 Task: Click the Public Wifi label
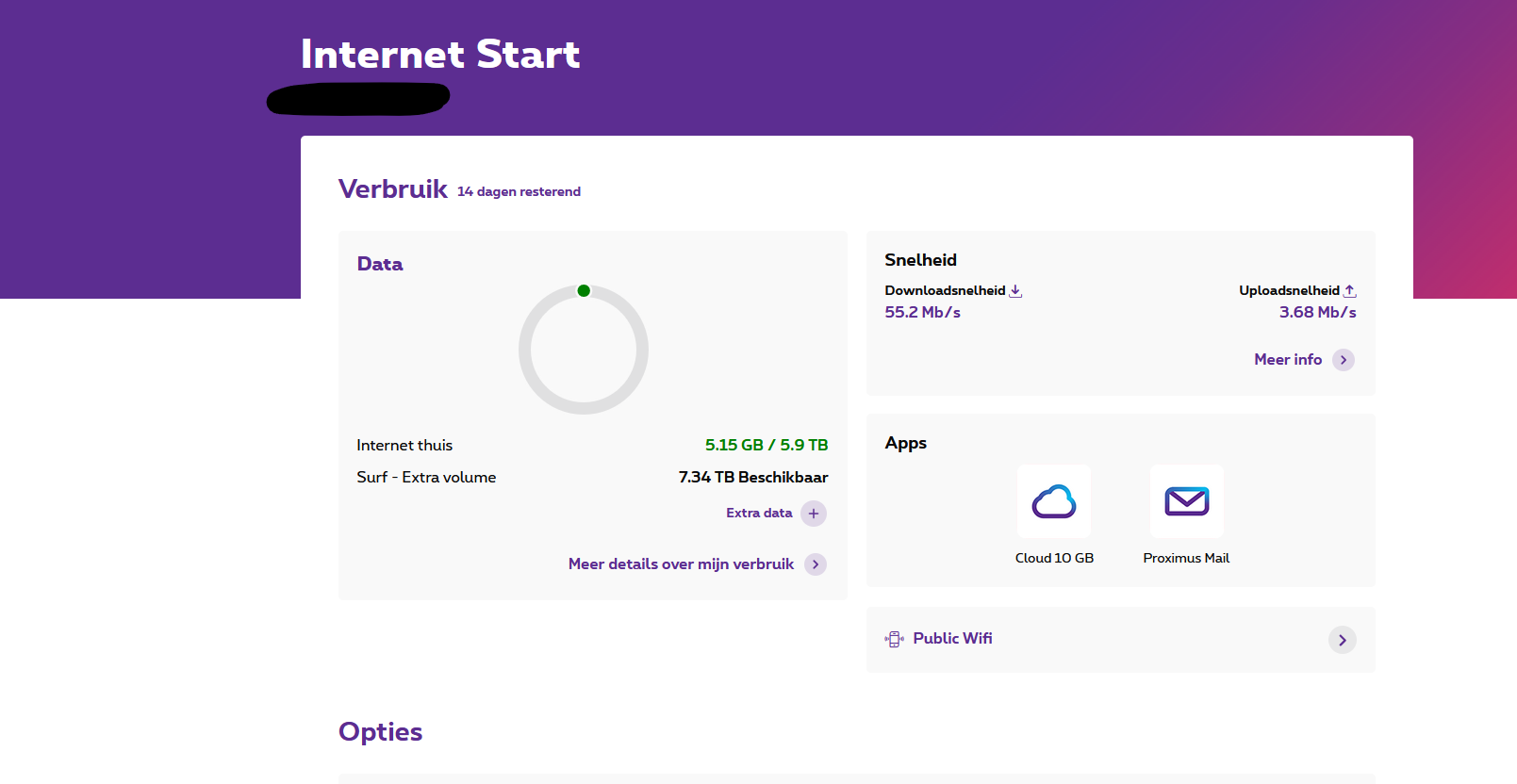[952, 639]
